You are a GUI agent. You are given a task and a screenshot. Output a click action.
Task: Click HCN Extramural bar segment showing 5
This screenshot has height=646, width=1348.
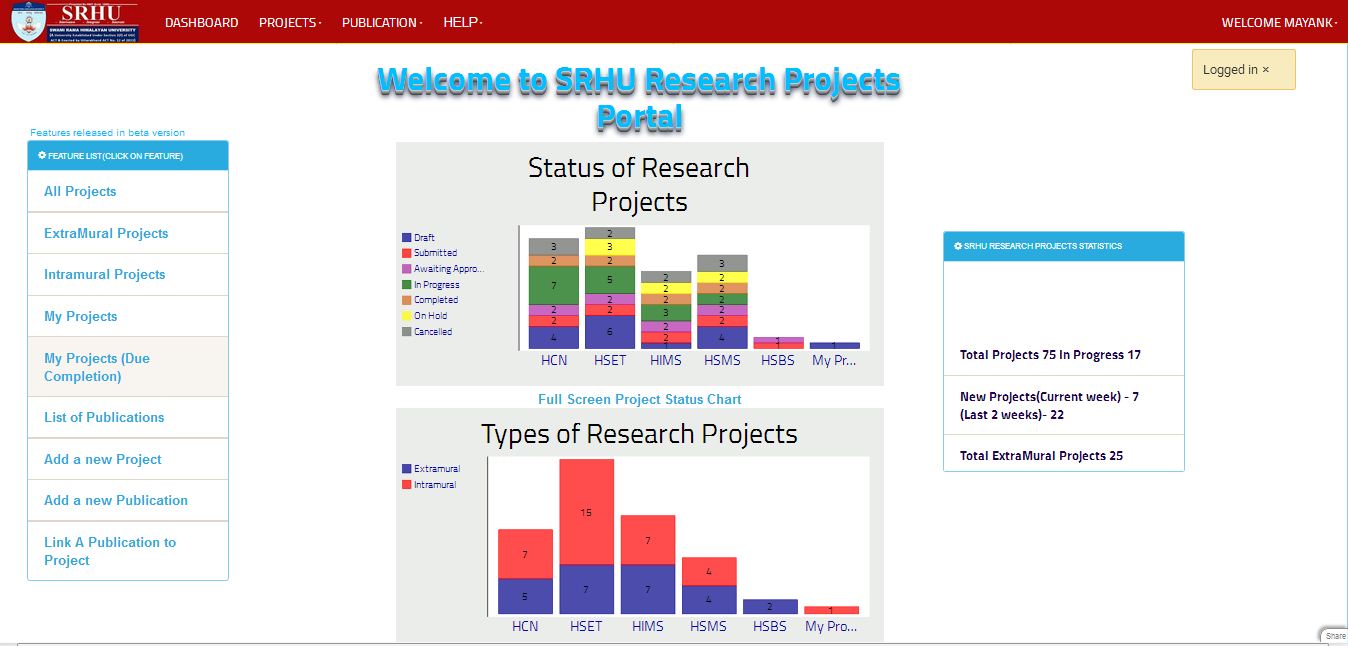pyautogui.click(x=525, y=596)
